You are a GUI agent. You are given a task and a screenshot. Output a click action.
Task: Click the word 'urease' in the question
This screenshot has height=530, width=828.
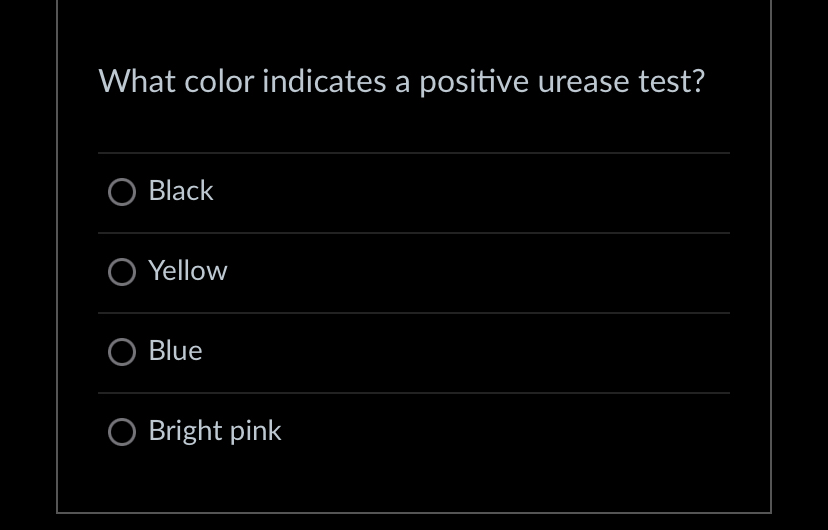tap(584, 81)
